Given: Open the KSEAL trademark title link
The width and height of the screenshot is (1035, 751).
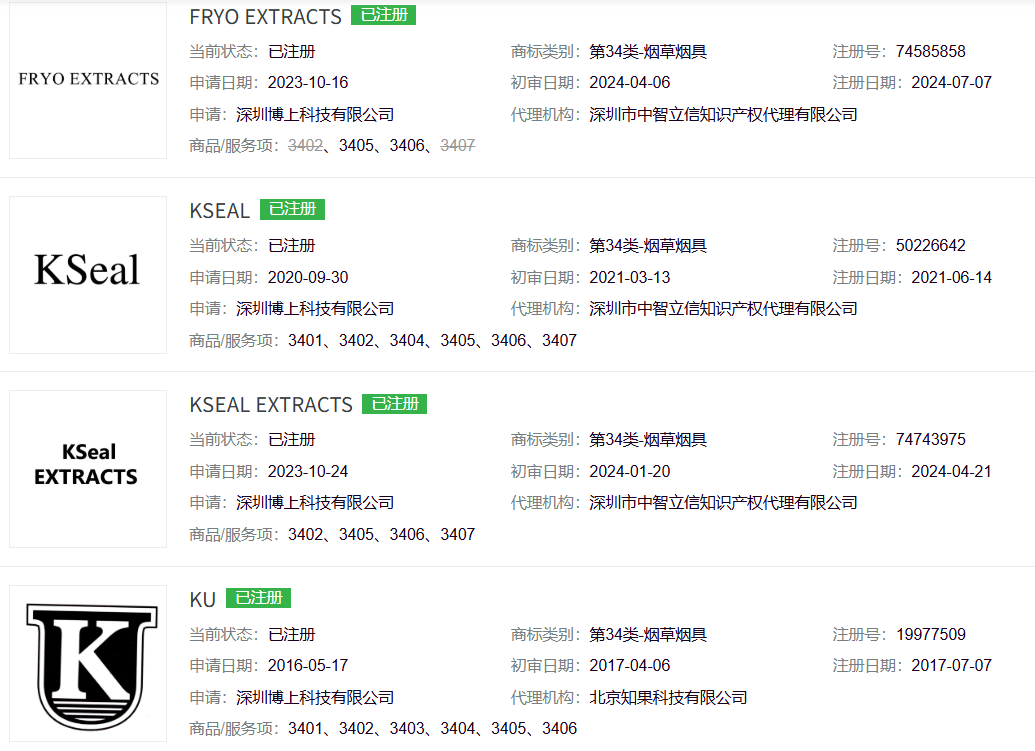Looking at the screenshot, I should [219, 211].
